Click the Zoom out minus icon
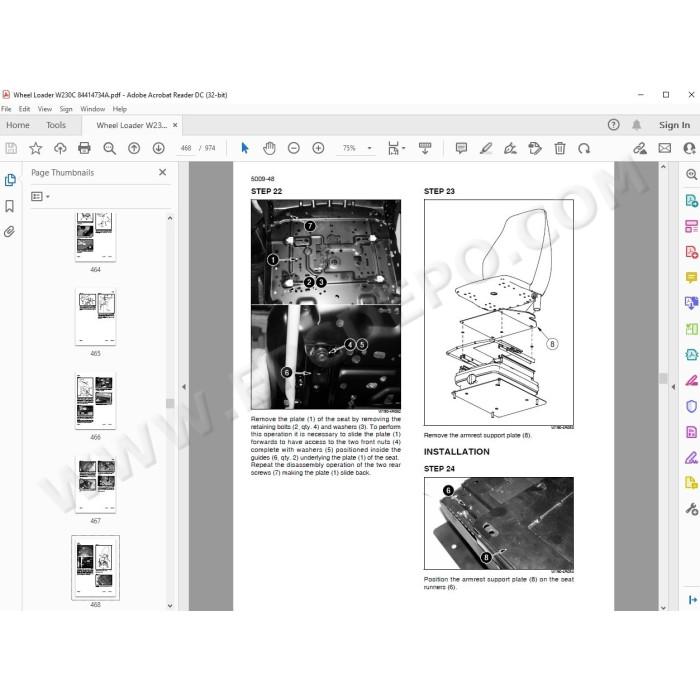The width and height of the screenshot is (700, 700). click(294, 148)
